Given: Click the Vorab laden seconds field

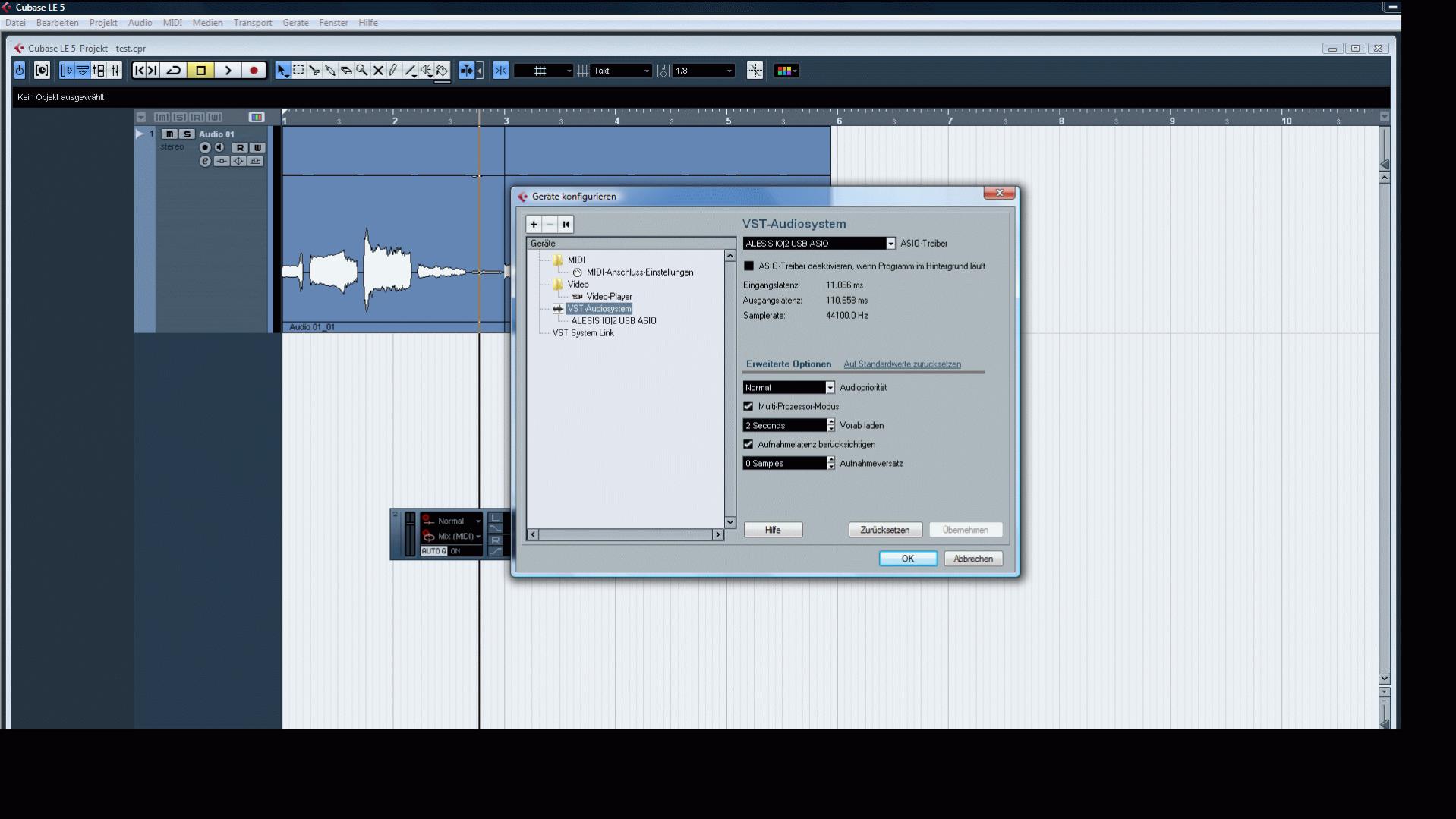Looking at the screenshot, I should (785, 426).
